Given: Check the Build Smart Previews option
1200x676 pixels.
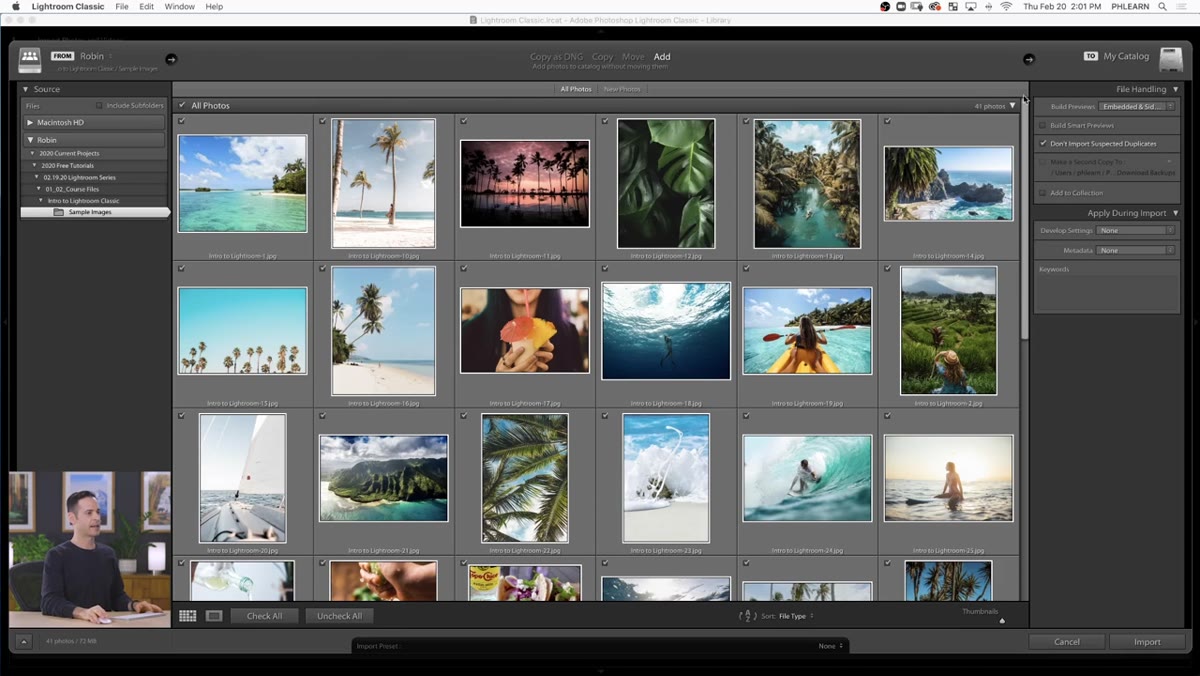Looking at the screenshot, I should [x=1043, y=126].
